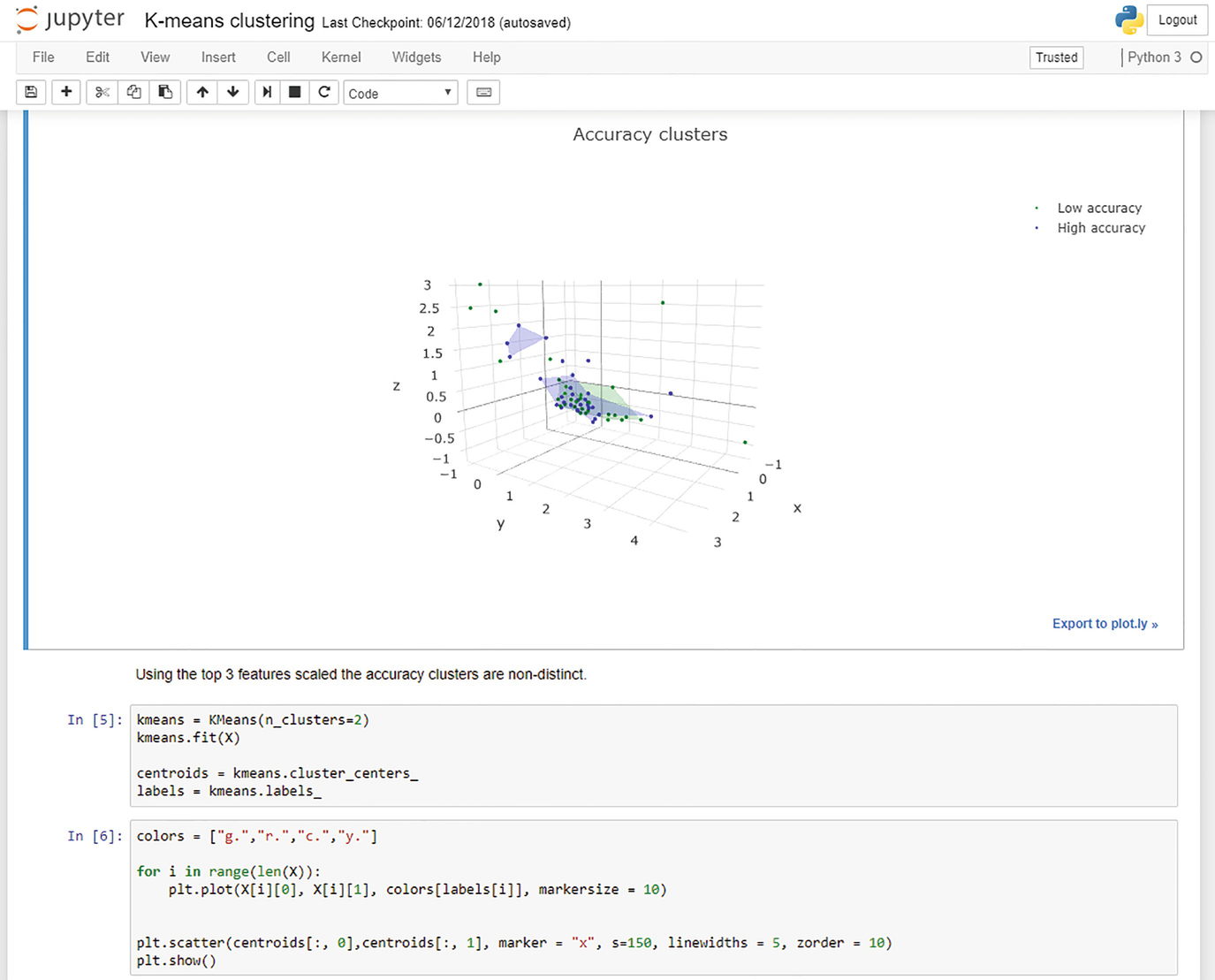Open the Kernel menu

341,57
